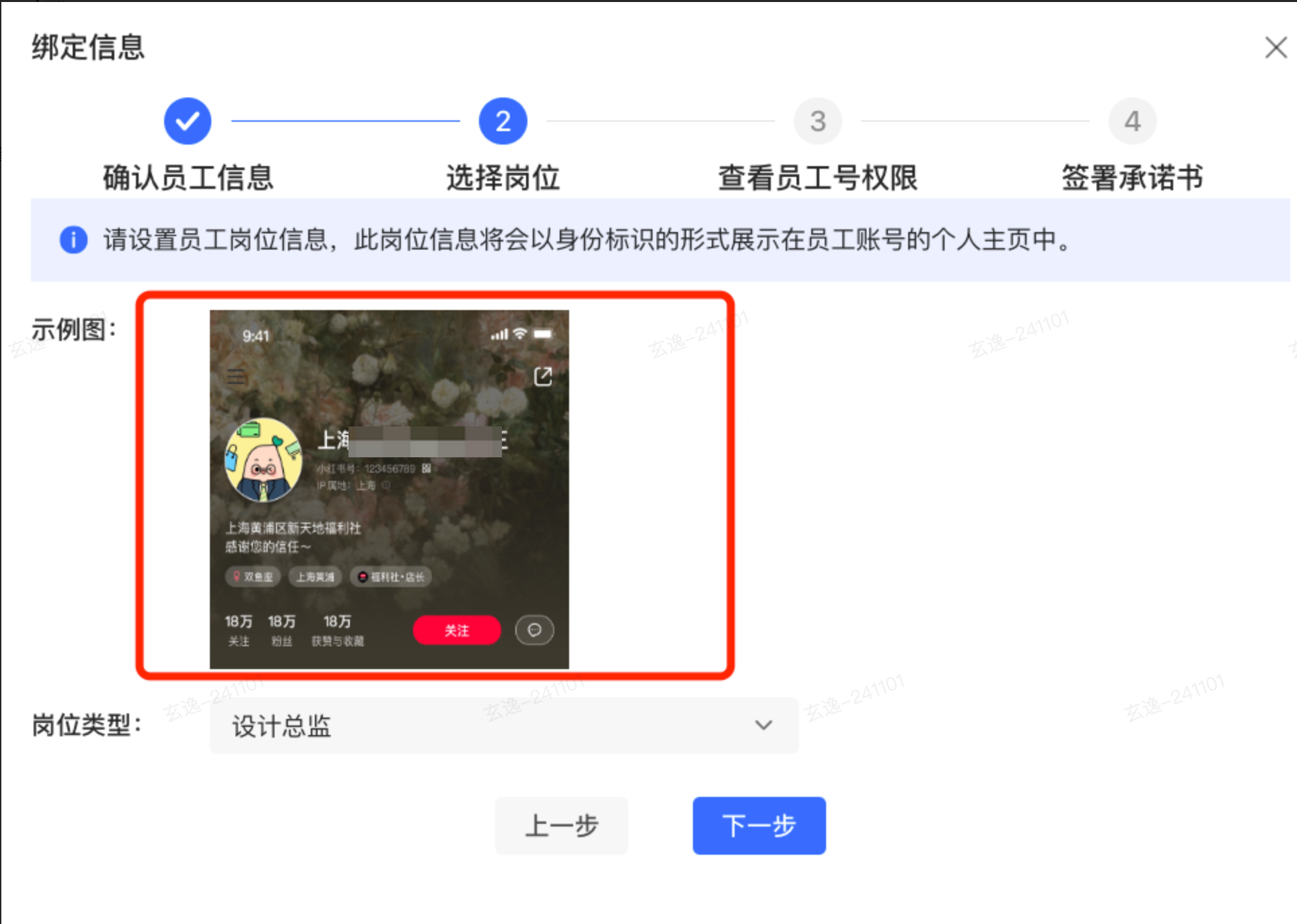1297x924 pixels.
Task: Click the completed step one checkmark circle
Action: pyautogui.click(x=188, y=121)
